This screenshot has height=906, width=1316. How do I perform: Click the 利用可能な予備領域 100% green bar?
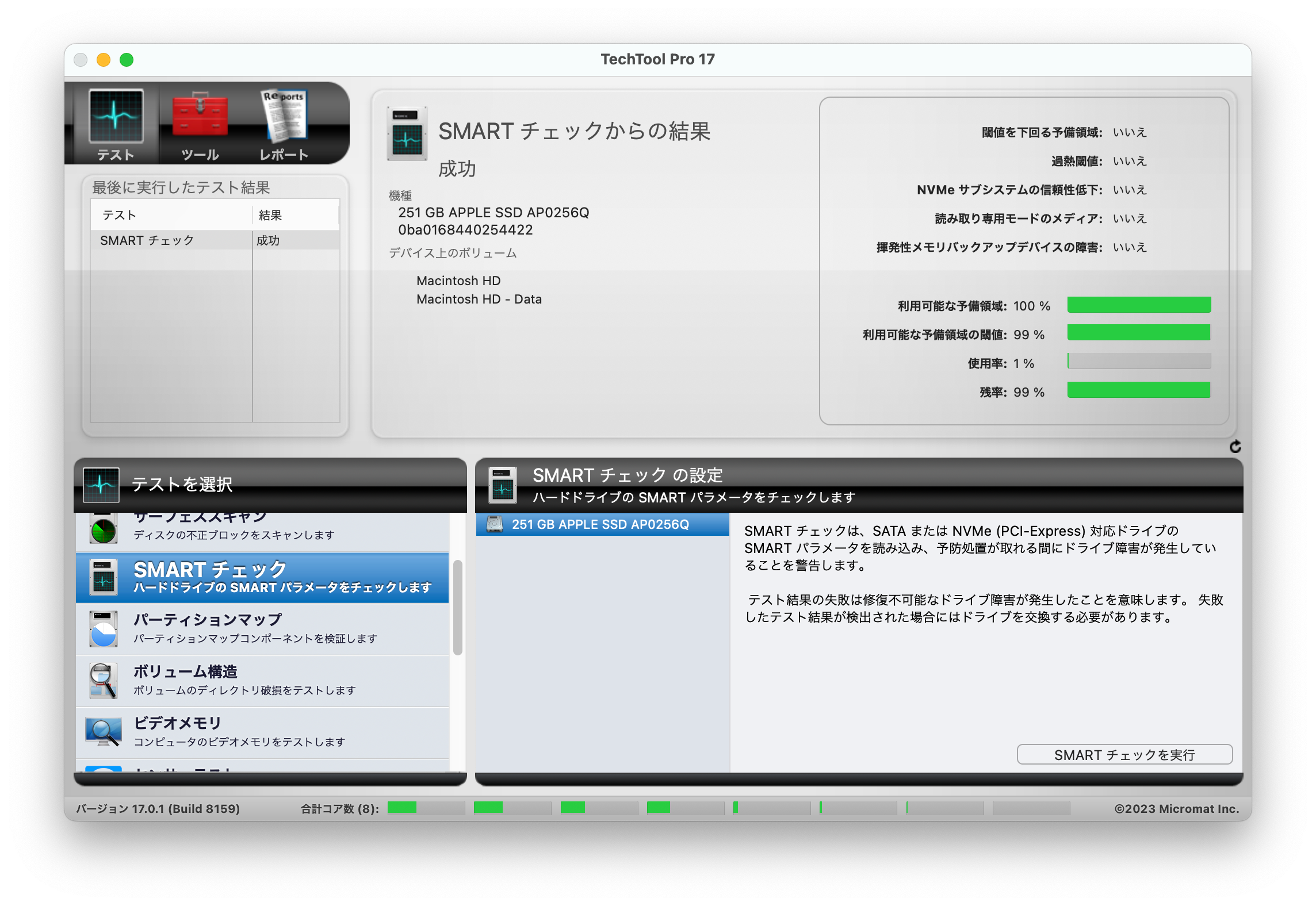pyautogui.click(x=1138, y=305)
